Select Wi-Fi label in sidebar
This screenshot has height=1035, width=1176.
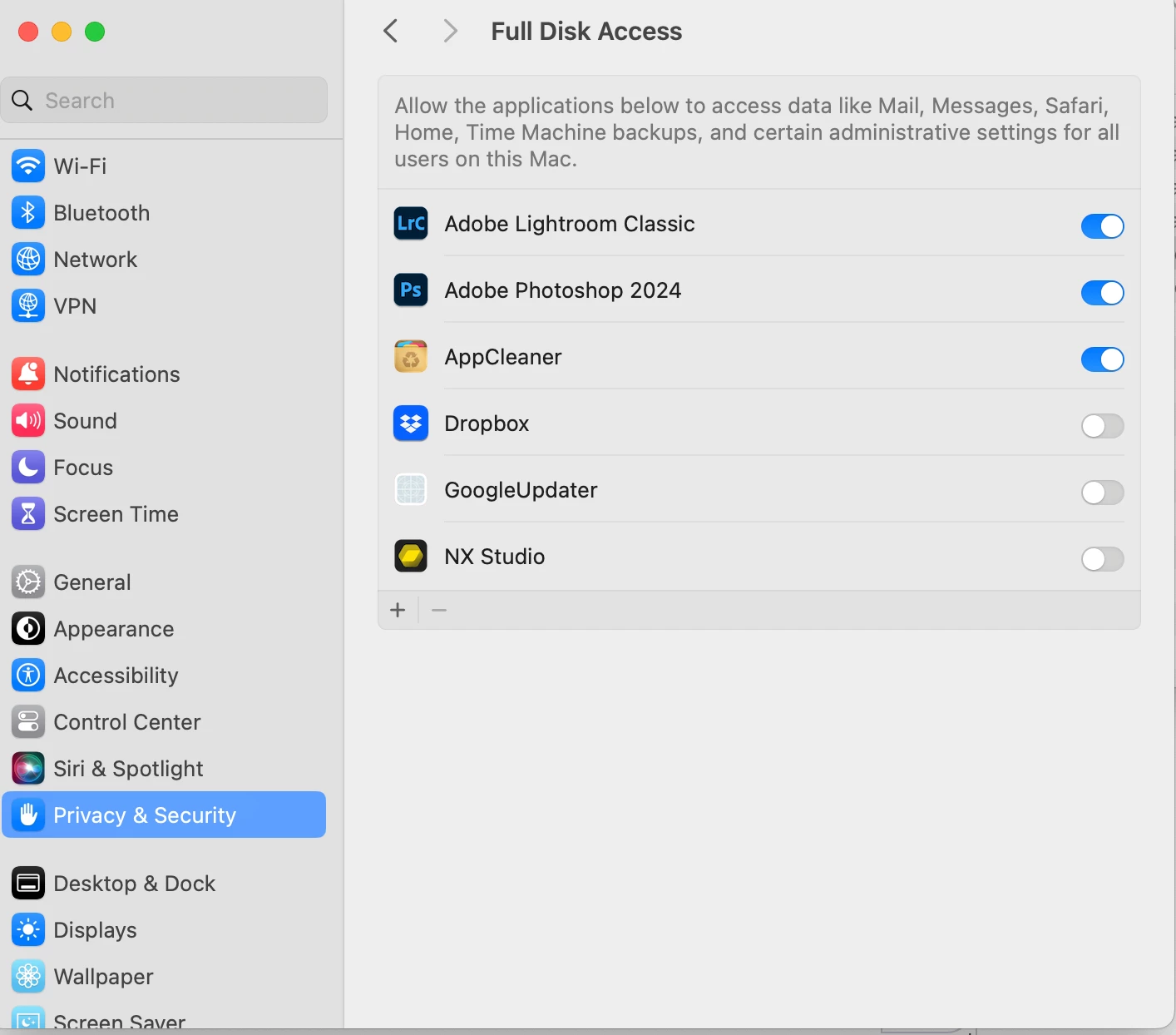(81, 166)
